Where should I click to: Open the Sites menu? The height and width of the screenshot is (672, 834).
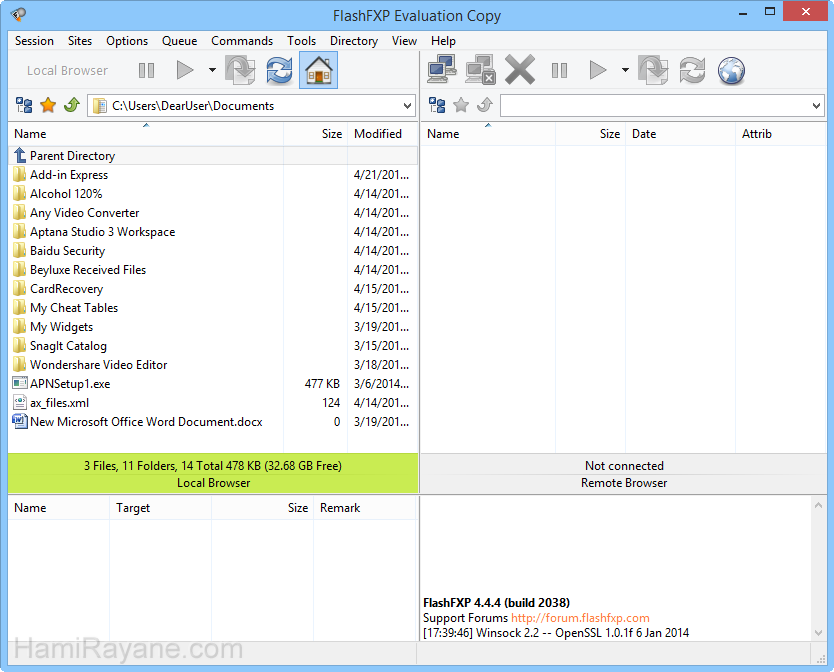coord(80,41)
